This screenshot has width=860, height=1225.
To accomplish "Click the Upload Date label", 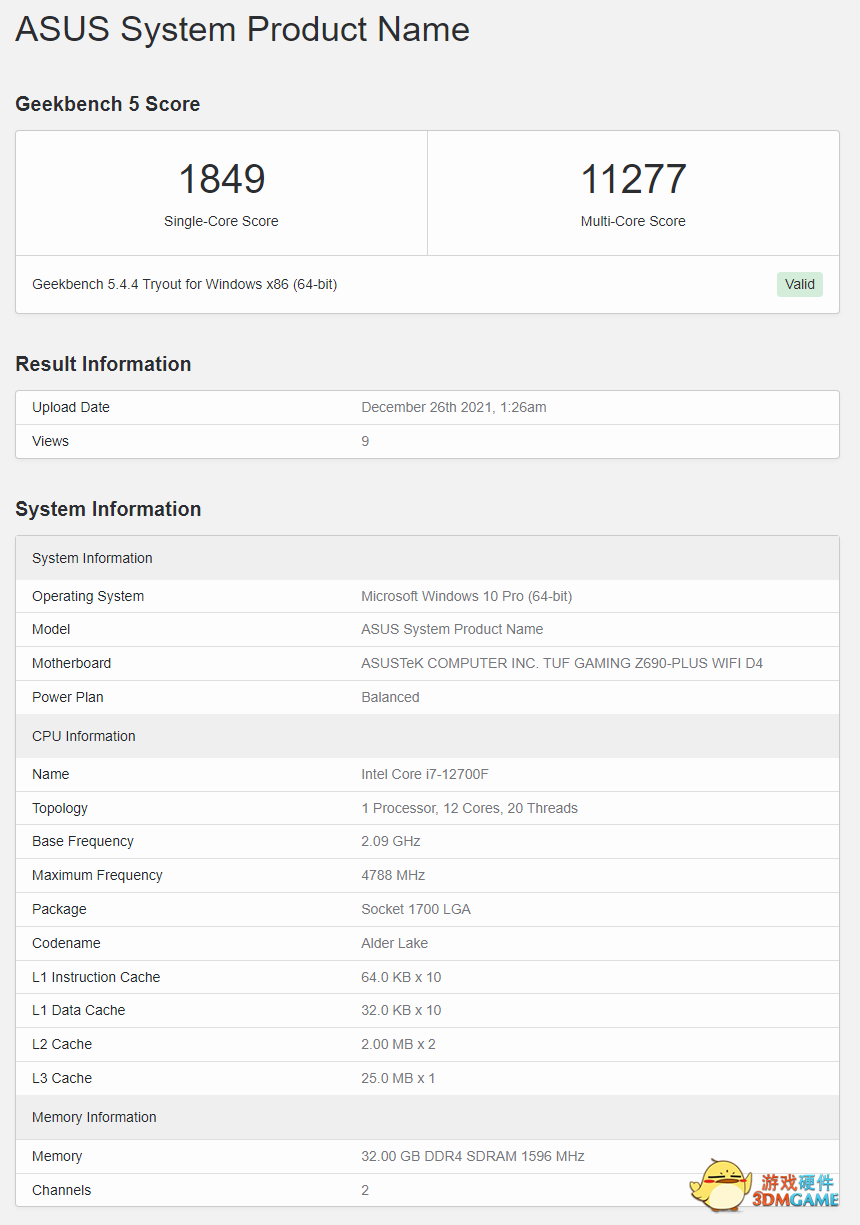I will (x=71, y=407).
